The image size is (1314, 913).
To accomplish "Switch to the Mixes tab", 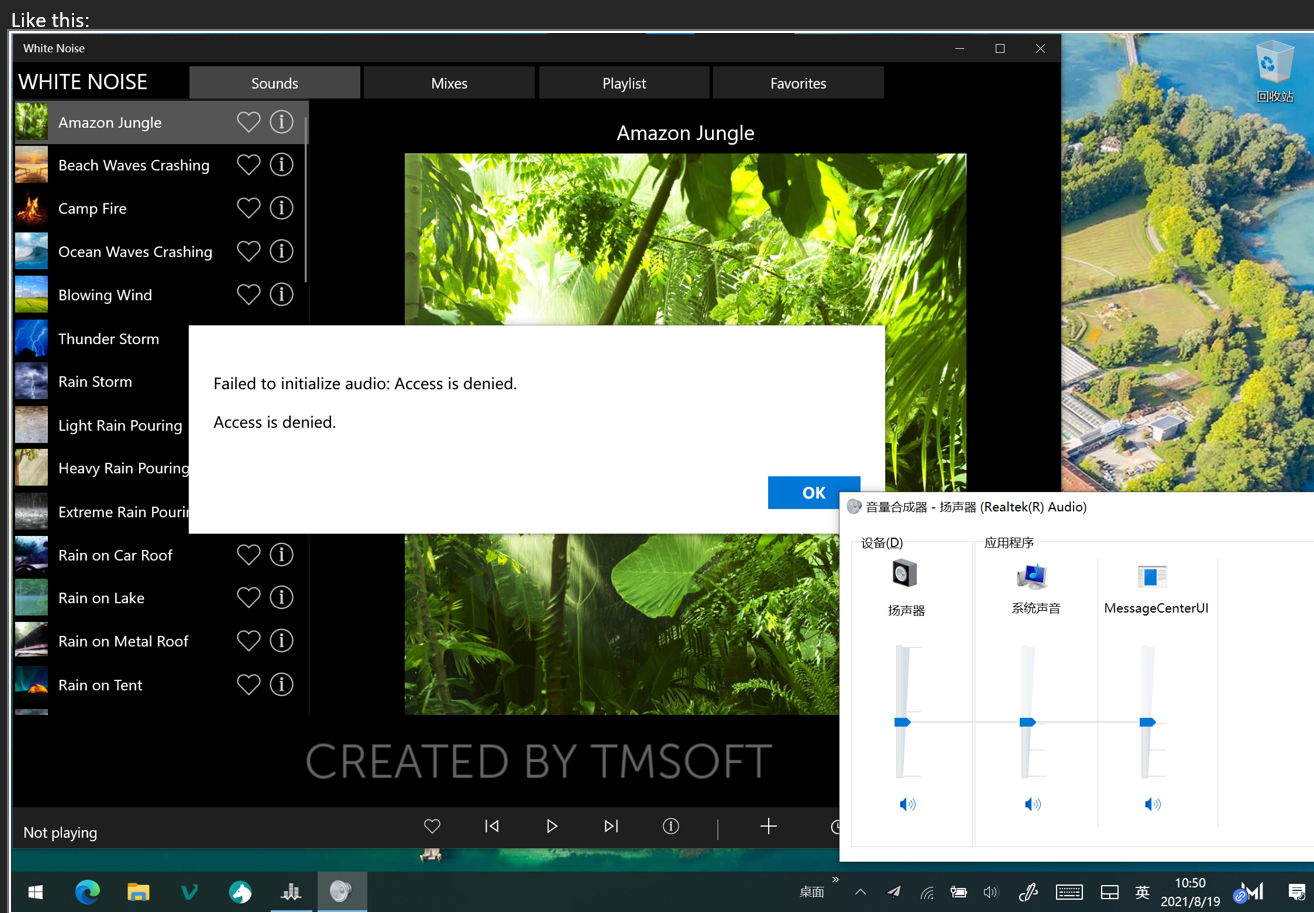I will pyautogui.click(x=448, y=82).
